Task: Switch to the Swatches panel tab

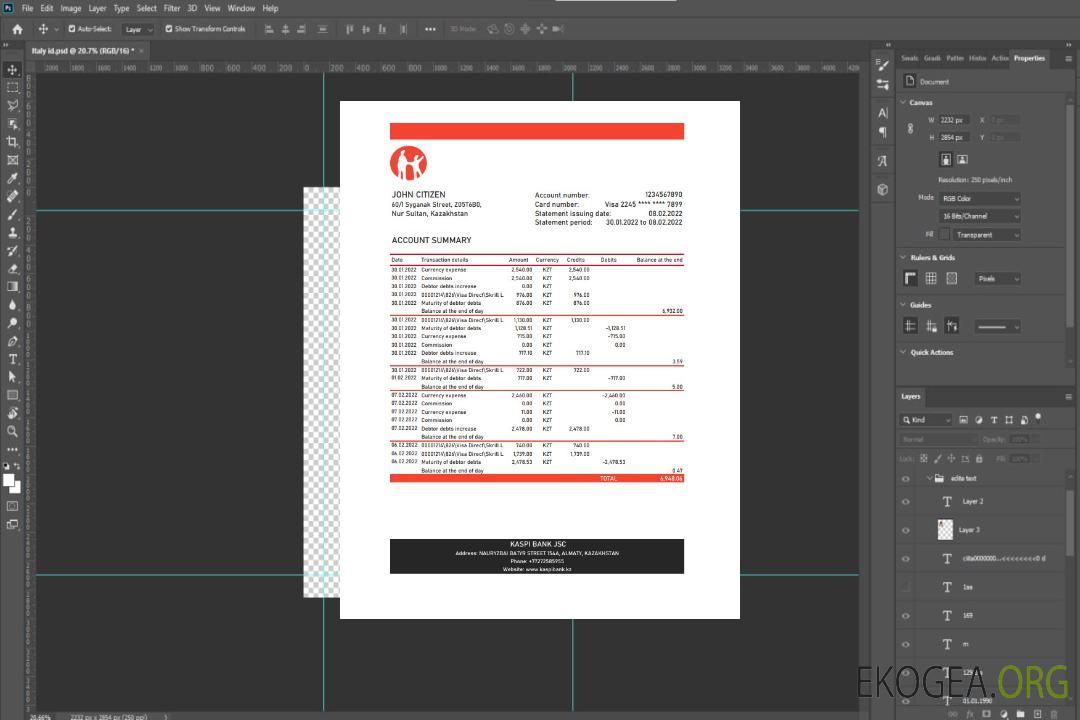Action: [909, 58]
